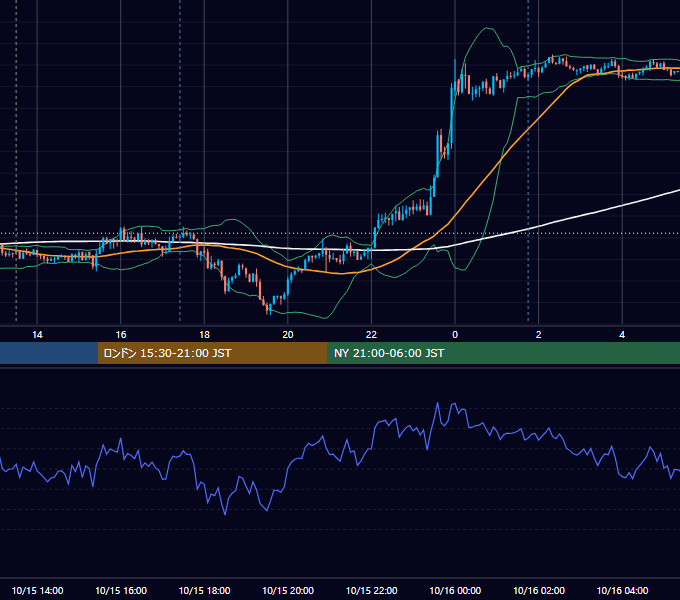
Task: Select the London 15:30-21:00 JST session bar
Action: (x=212, y=353)
